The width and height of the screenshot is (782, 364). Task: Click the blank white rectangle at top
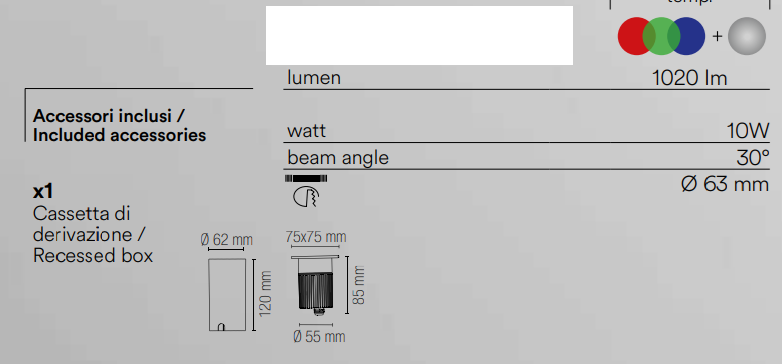tap(419, 35)
